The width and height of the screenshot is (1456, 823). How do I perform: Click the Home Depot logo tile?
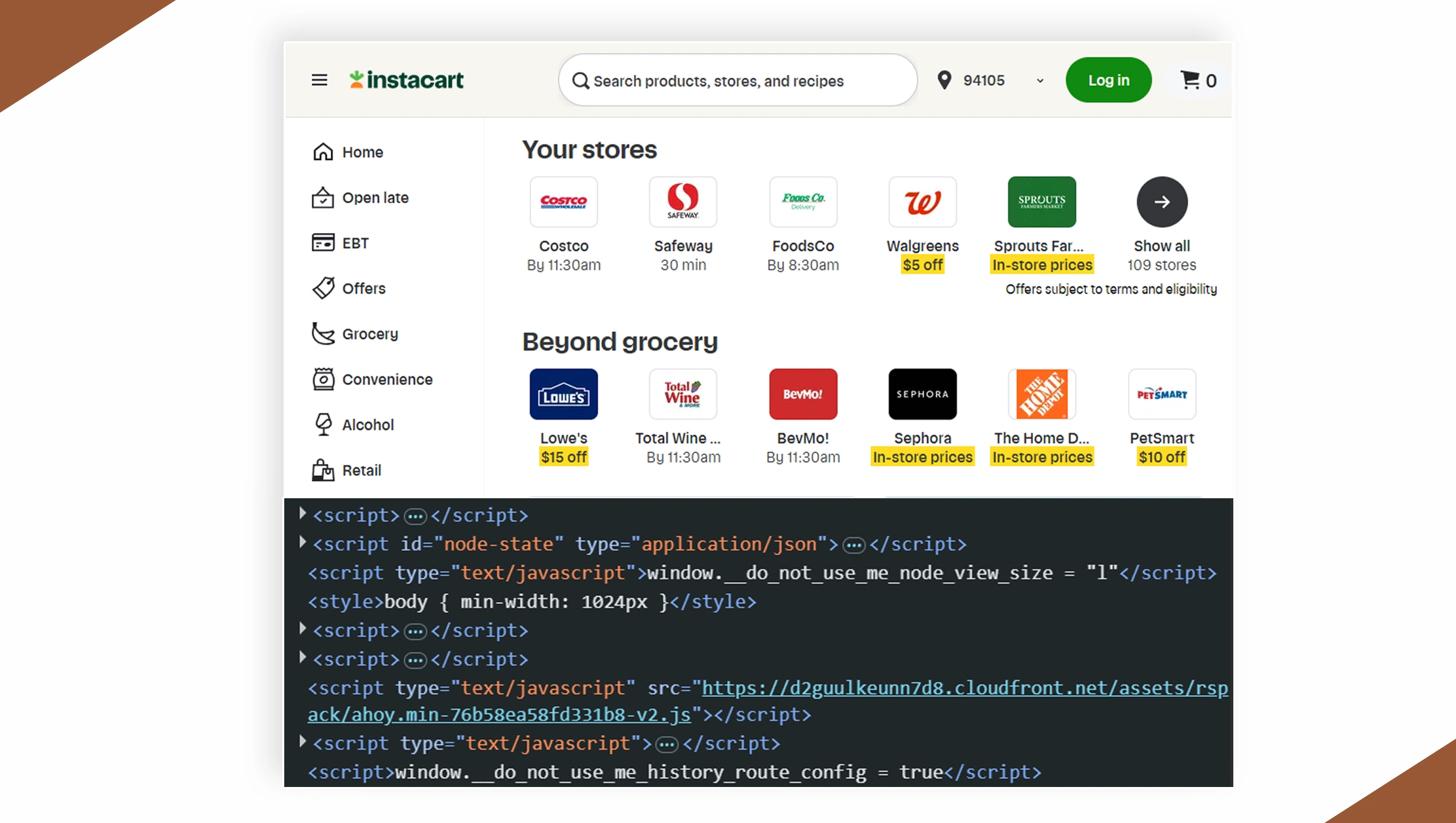(x=1041, y=394)
